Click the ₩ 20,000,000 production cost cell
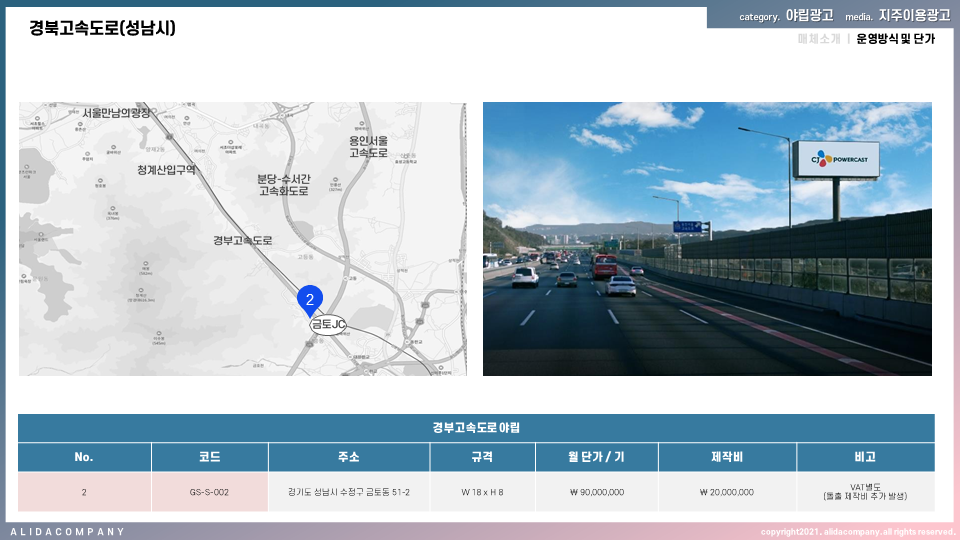 [x=727, y=492]
